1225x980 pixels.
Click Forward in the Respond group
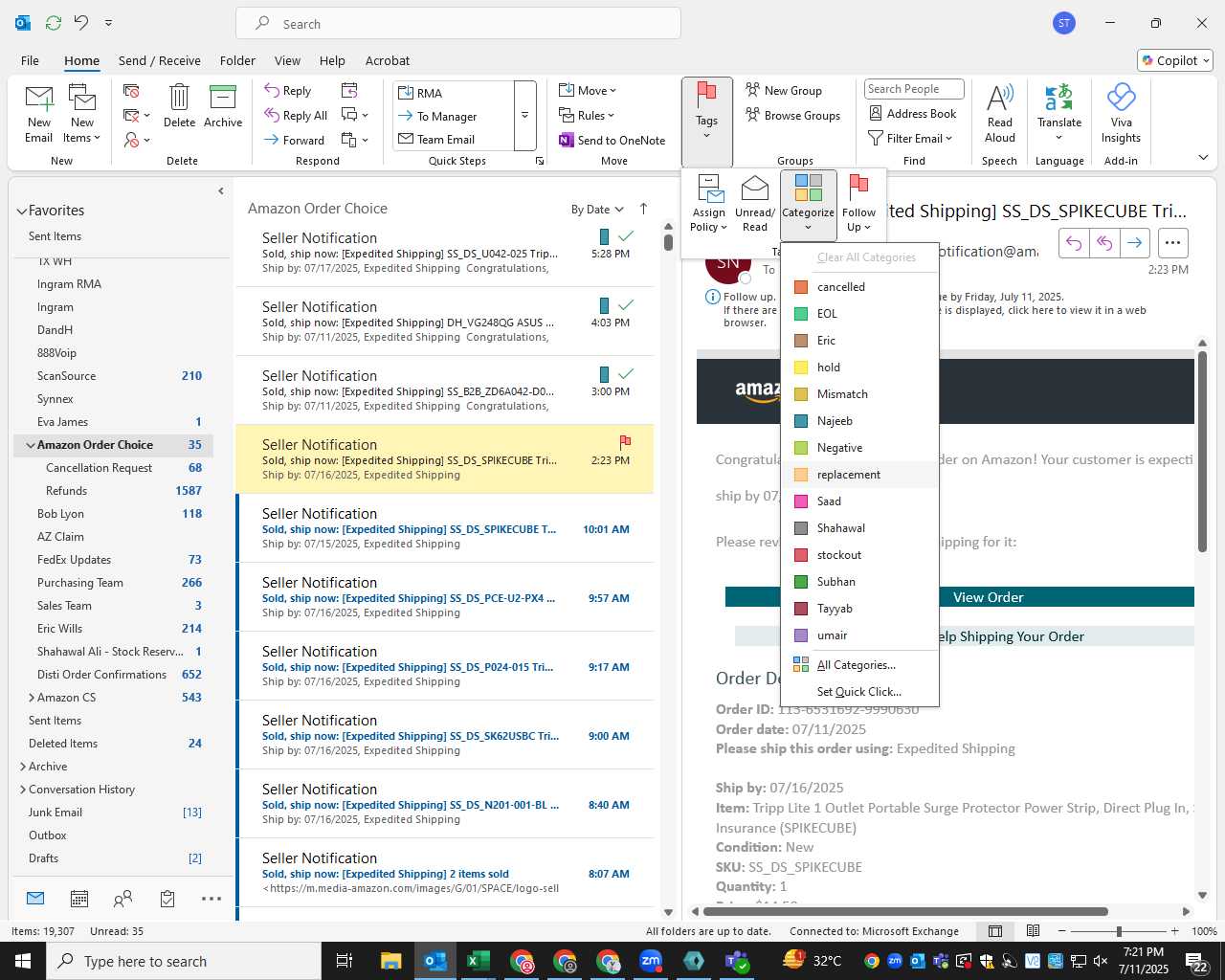295,140
